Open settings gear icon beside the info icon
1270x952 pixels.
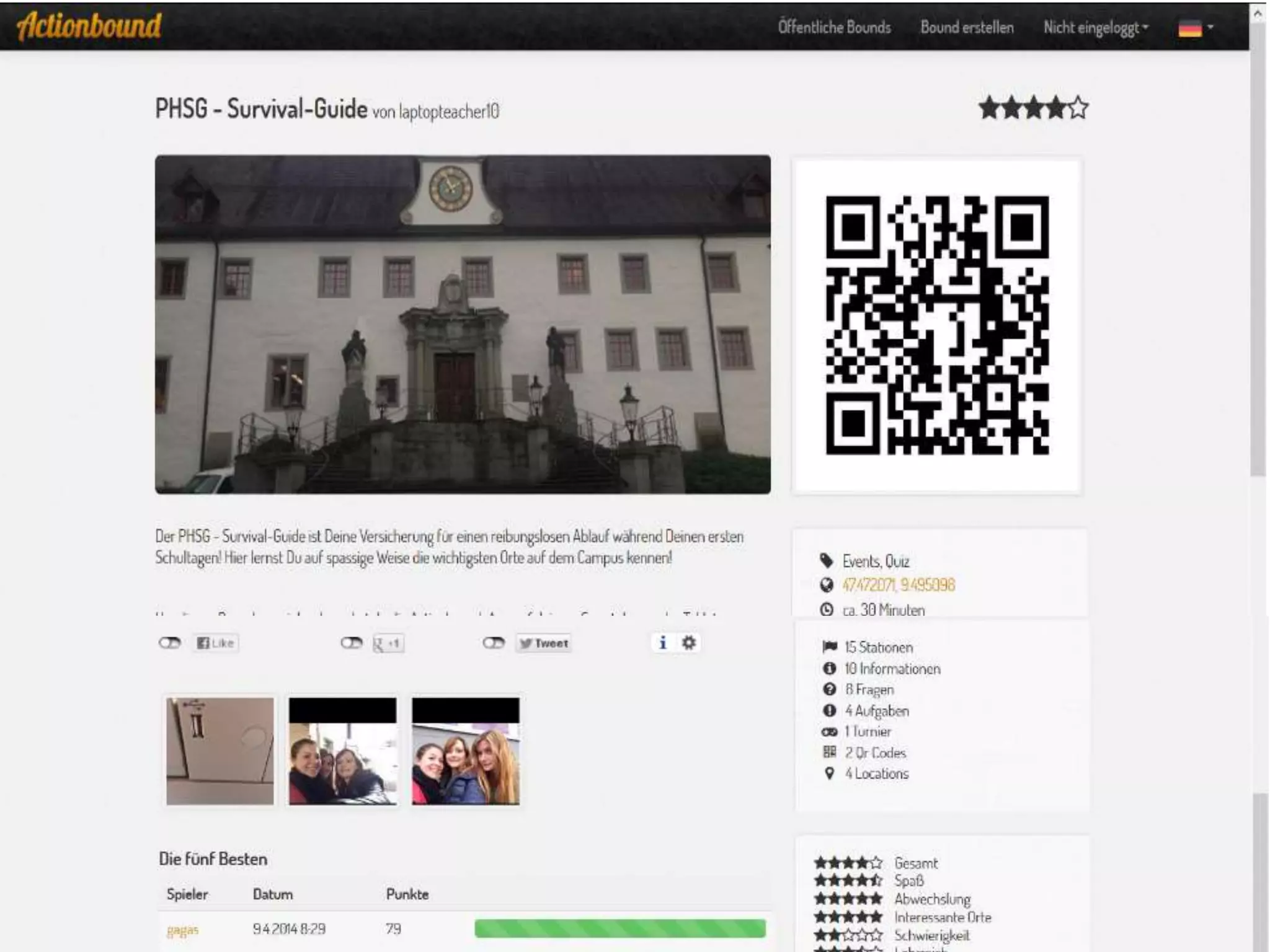pyautogui.click(x=689, y=643)
